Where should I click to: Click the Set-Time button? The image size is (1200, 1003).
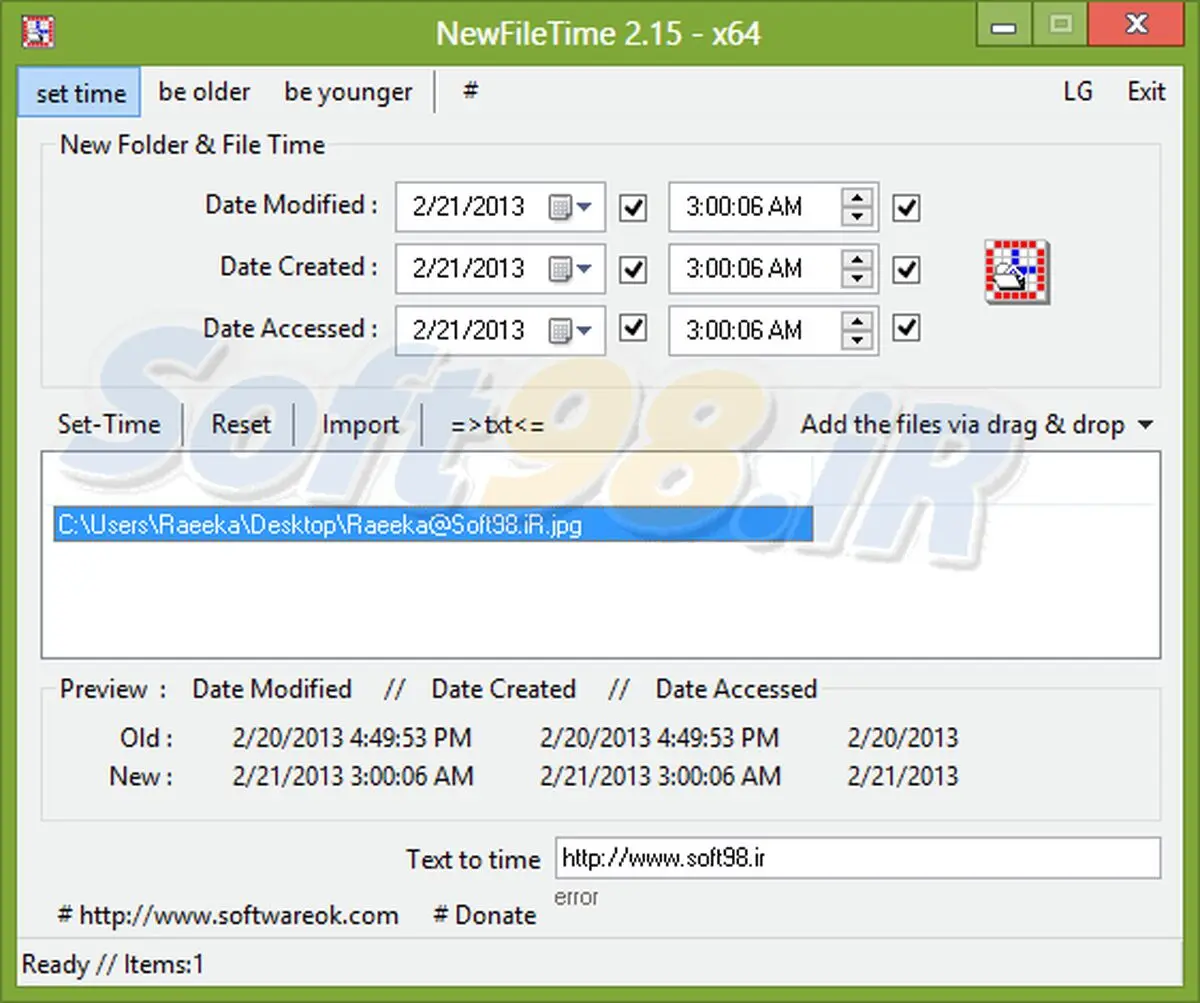[109, 424]
